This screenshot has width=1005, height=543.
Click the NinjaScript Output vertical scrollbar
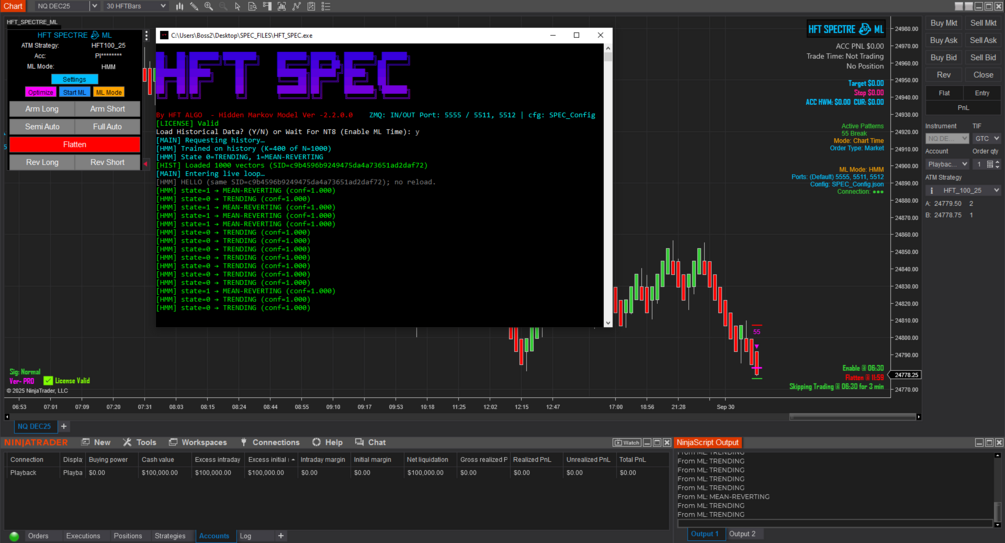(997, 490)
